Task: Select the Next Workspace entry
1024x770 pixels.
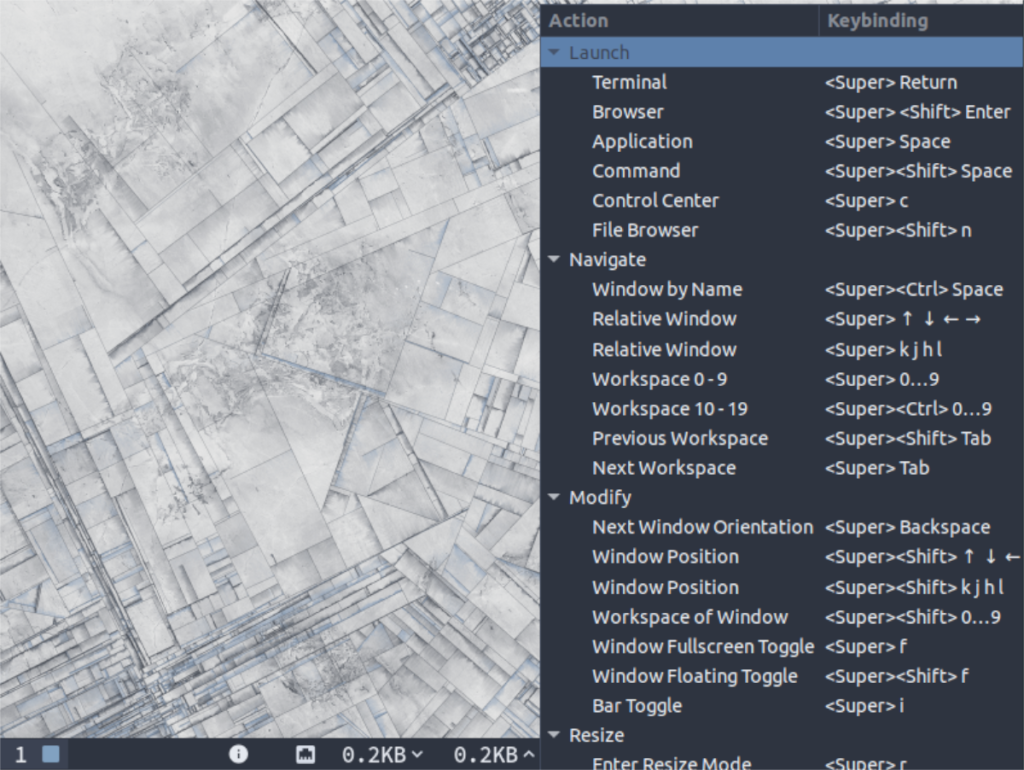Action: 663,467
